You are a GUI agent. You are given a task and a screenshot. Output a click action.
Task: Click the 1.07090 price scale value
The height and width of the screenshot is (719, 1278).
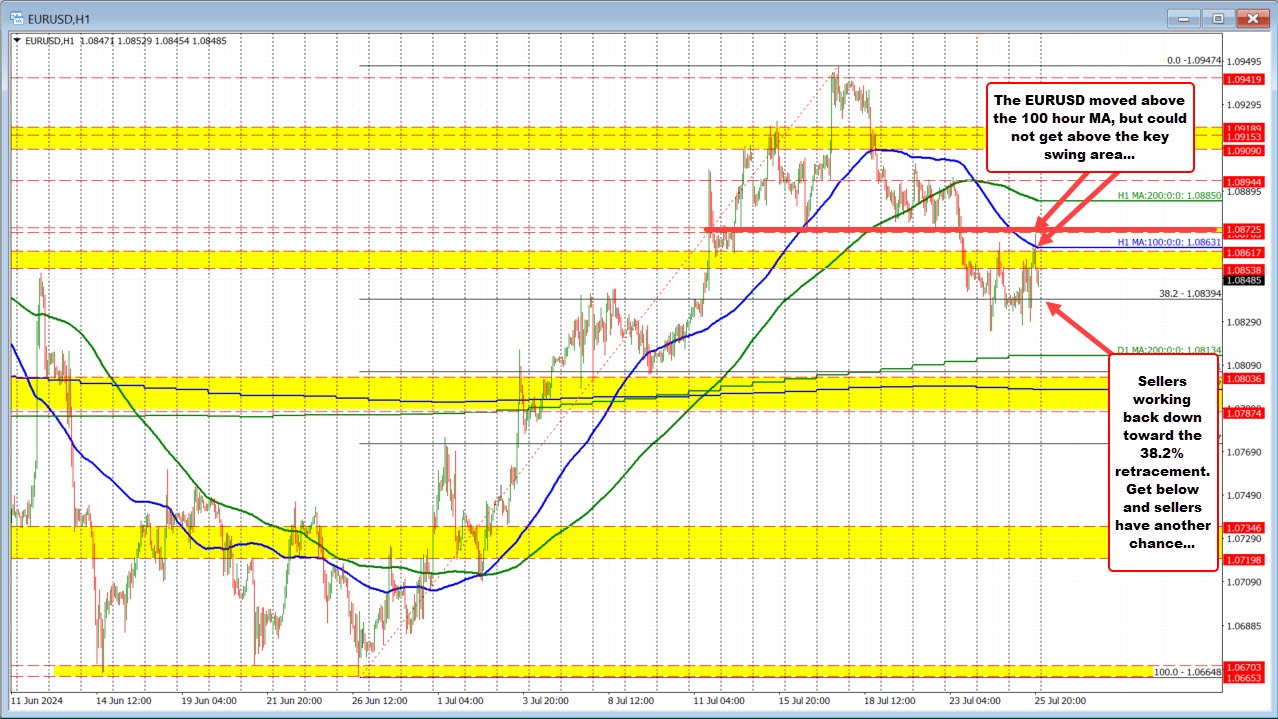pos(1244,582)
